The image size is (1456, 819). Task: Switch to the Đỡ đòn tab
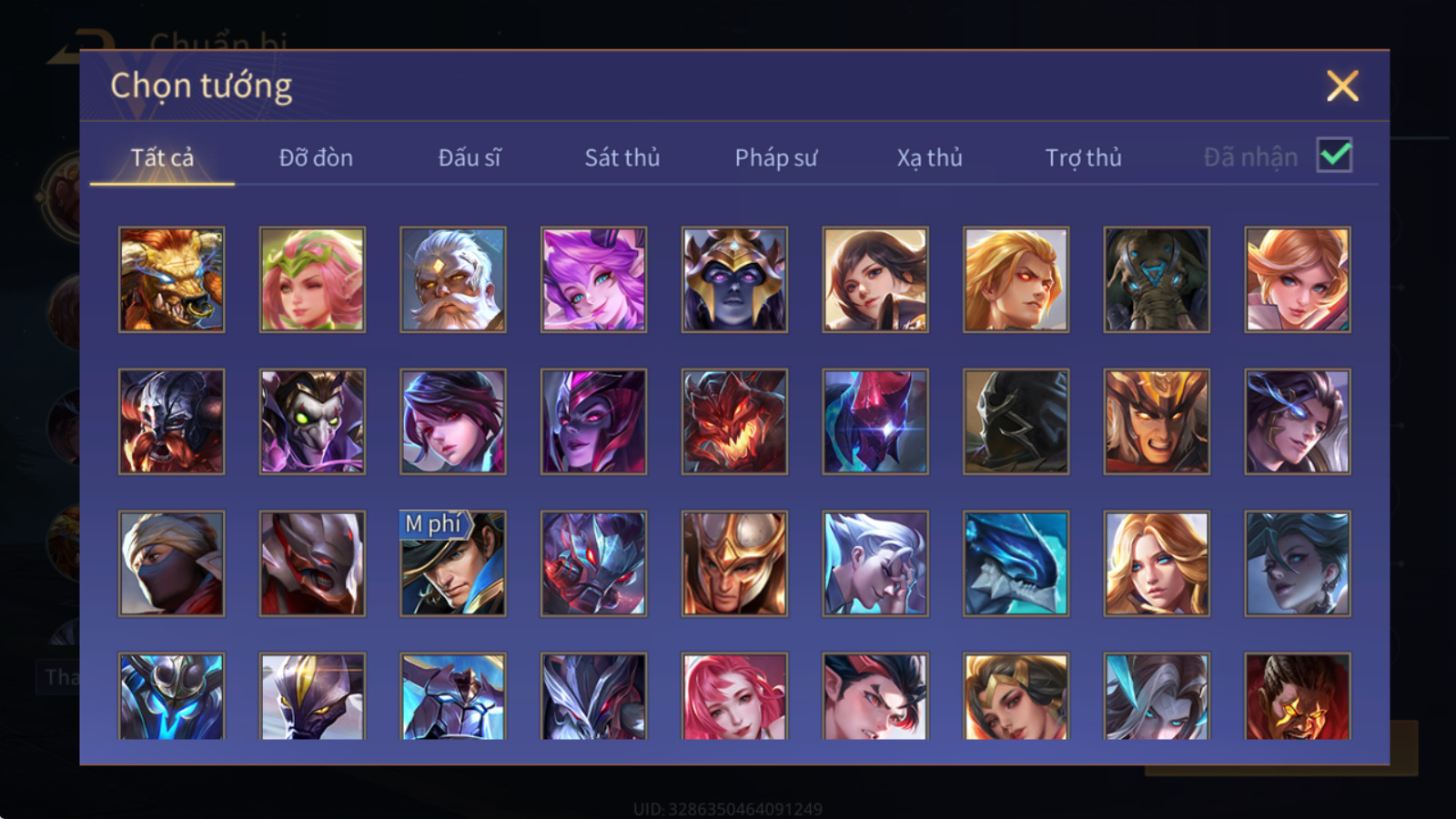tap(316, 157)
